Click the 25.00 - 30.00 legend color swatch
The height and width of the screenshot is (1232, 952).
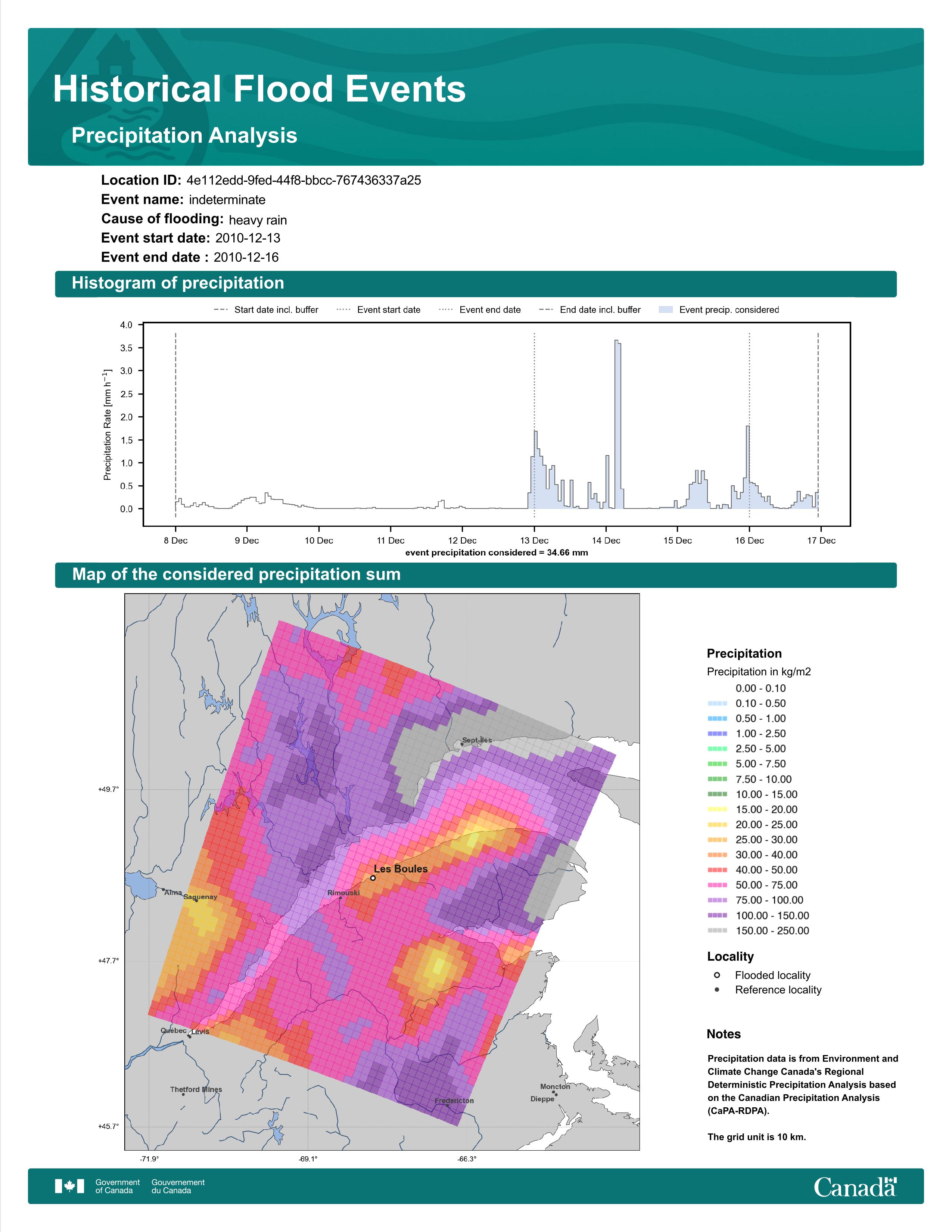718,839
